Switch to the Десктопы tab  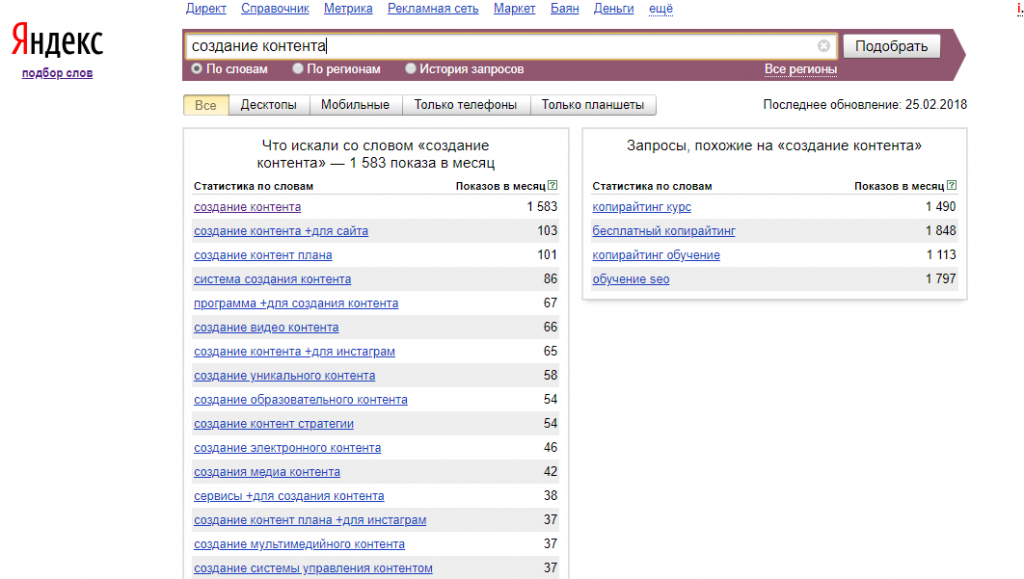pyautogui.click(x=268, y=105)
